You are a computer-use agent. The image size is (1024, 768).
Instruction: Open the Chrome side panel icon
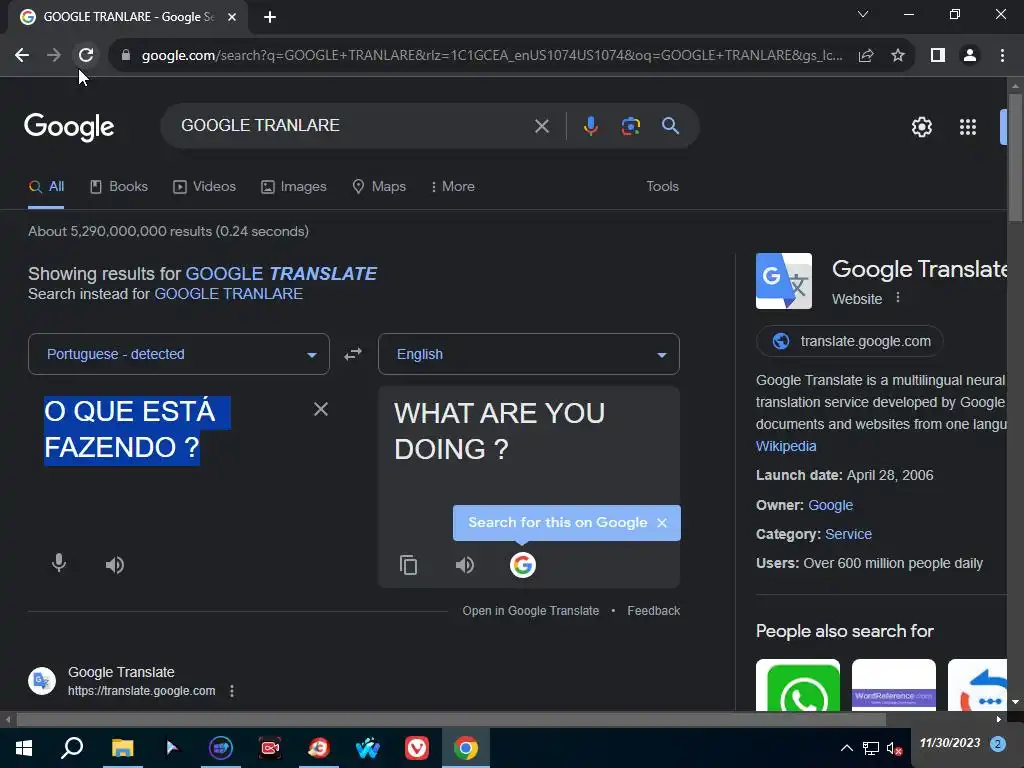click(x=938, y=56)
